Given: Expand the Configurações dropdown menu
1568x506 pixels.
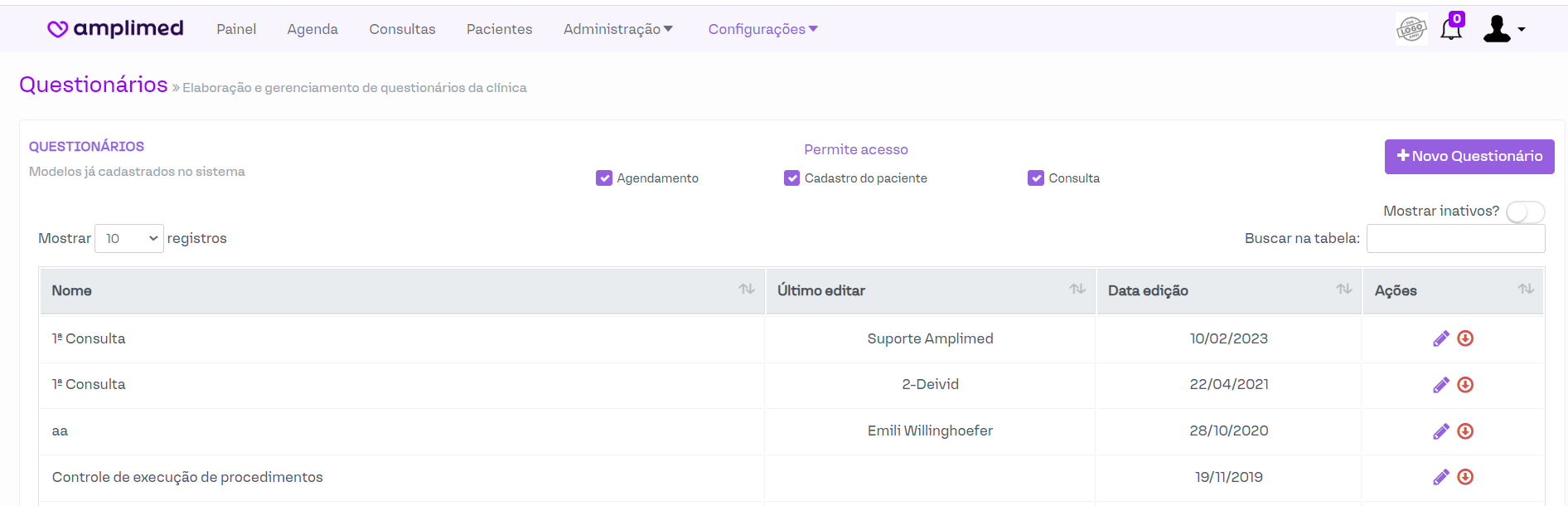Looking at the screenshot, I should click(x=762, y=29).
